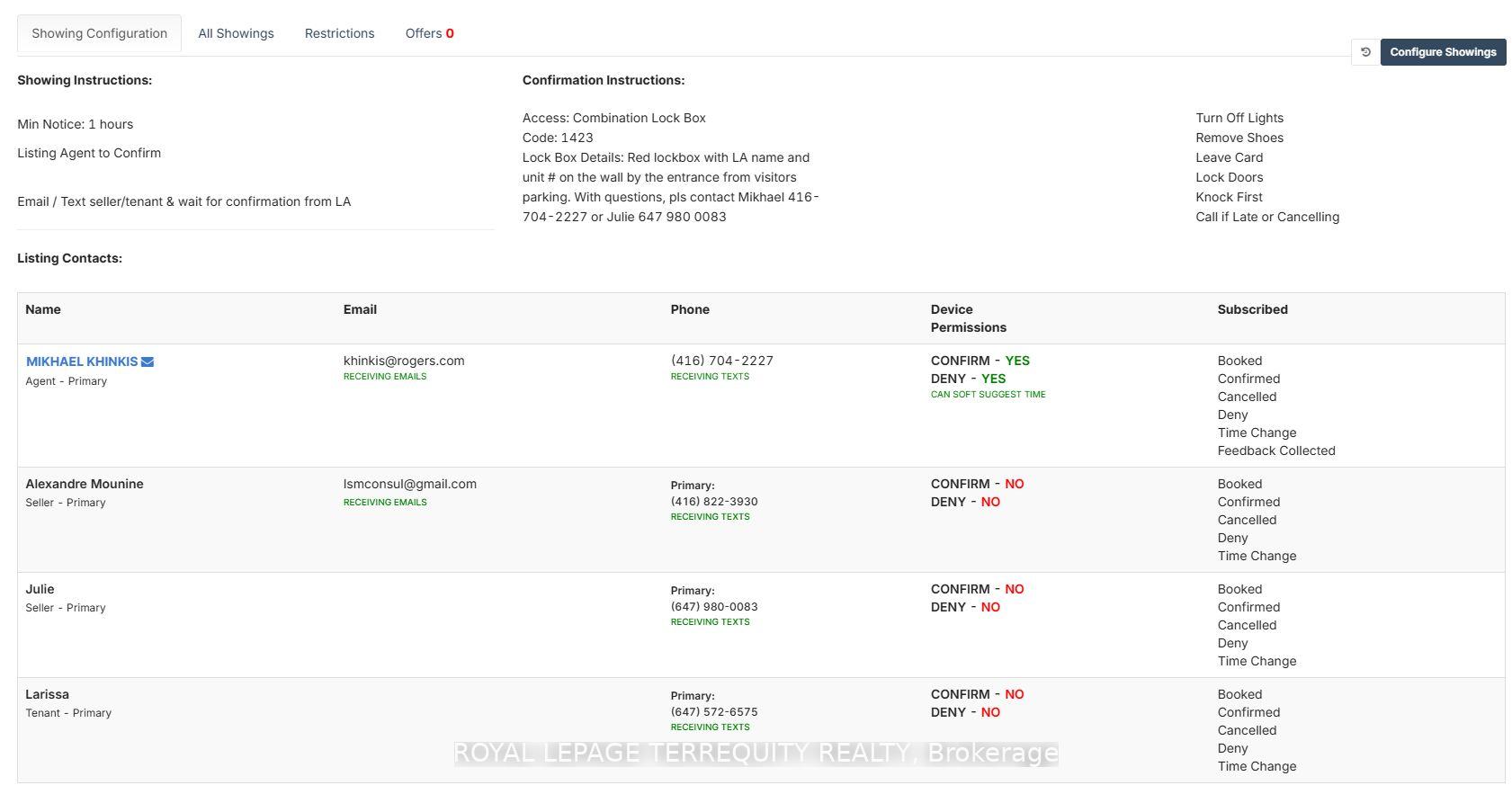The height and width of the screenshot is (812, 1512).
Task: Click the Subscribed column header
Action: 1252,309
